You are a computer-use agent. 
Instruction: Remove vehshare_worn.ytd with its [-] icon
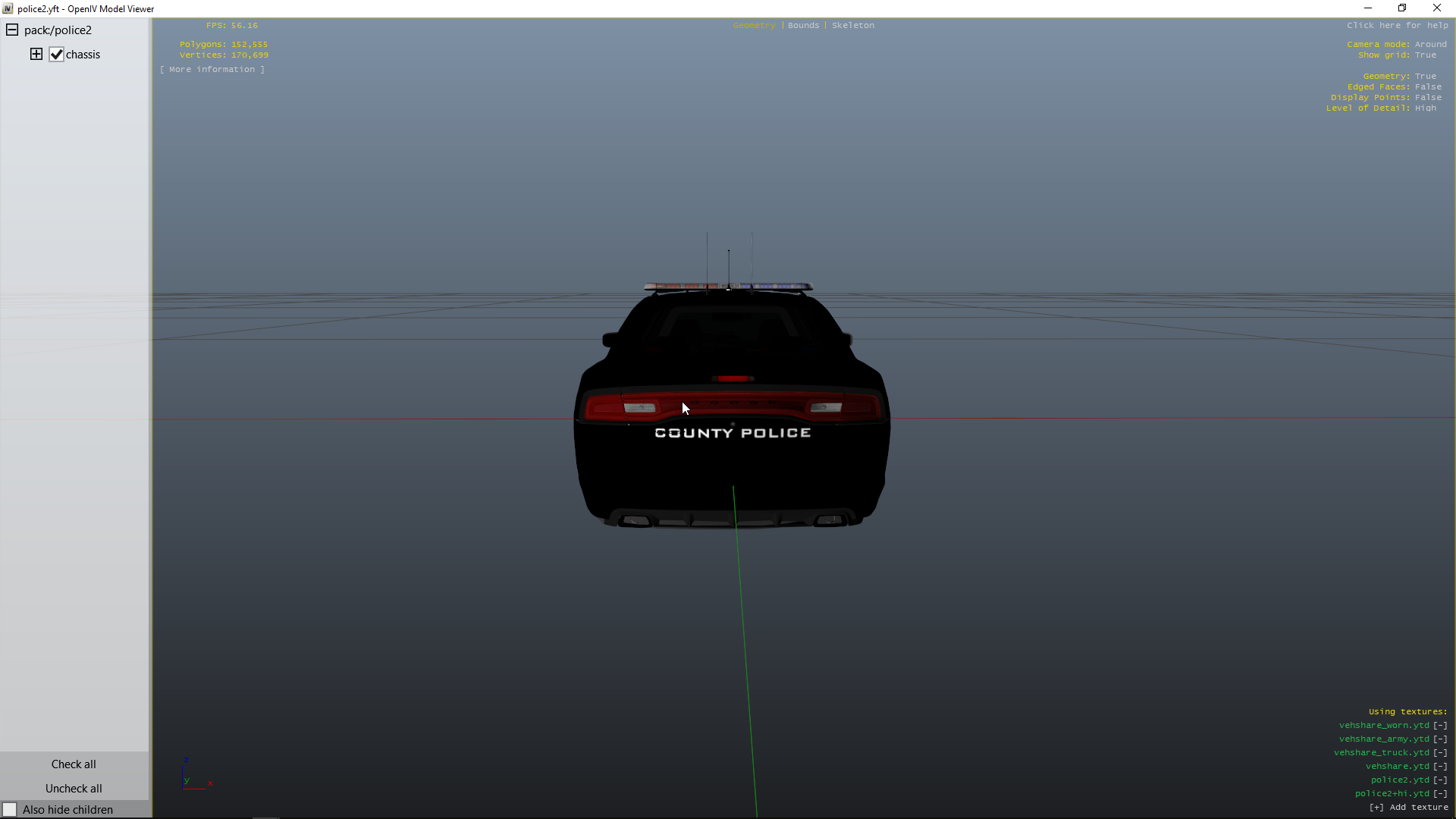pyautogui.click(x=1440, y=726)
